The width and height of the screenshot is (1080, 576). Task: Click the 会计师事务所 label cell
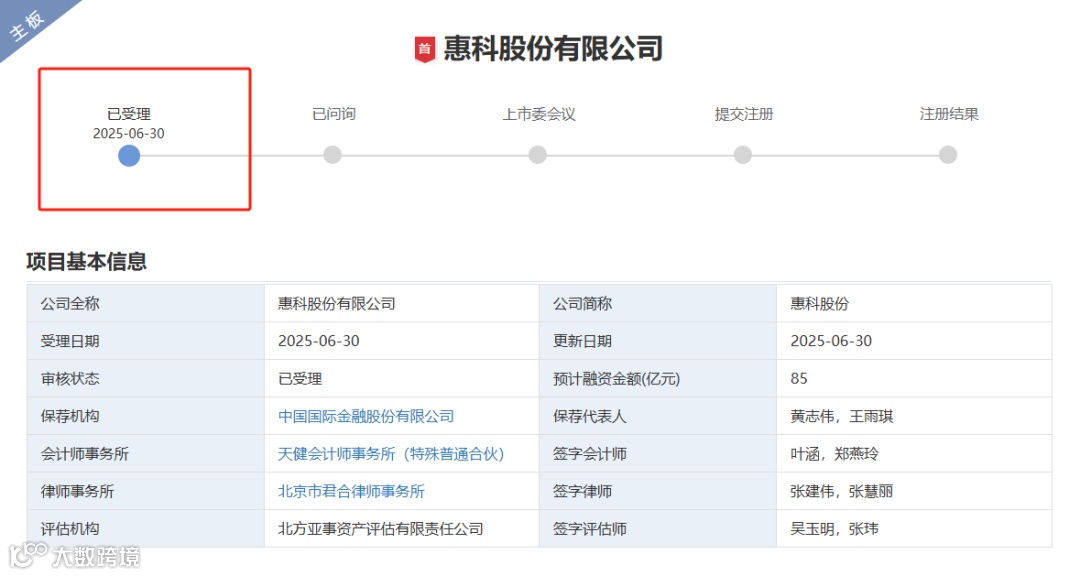145,453
